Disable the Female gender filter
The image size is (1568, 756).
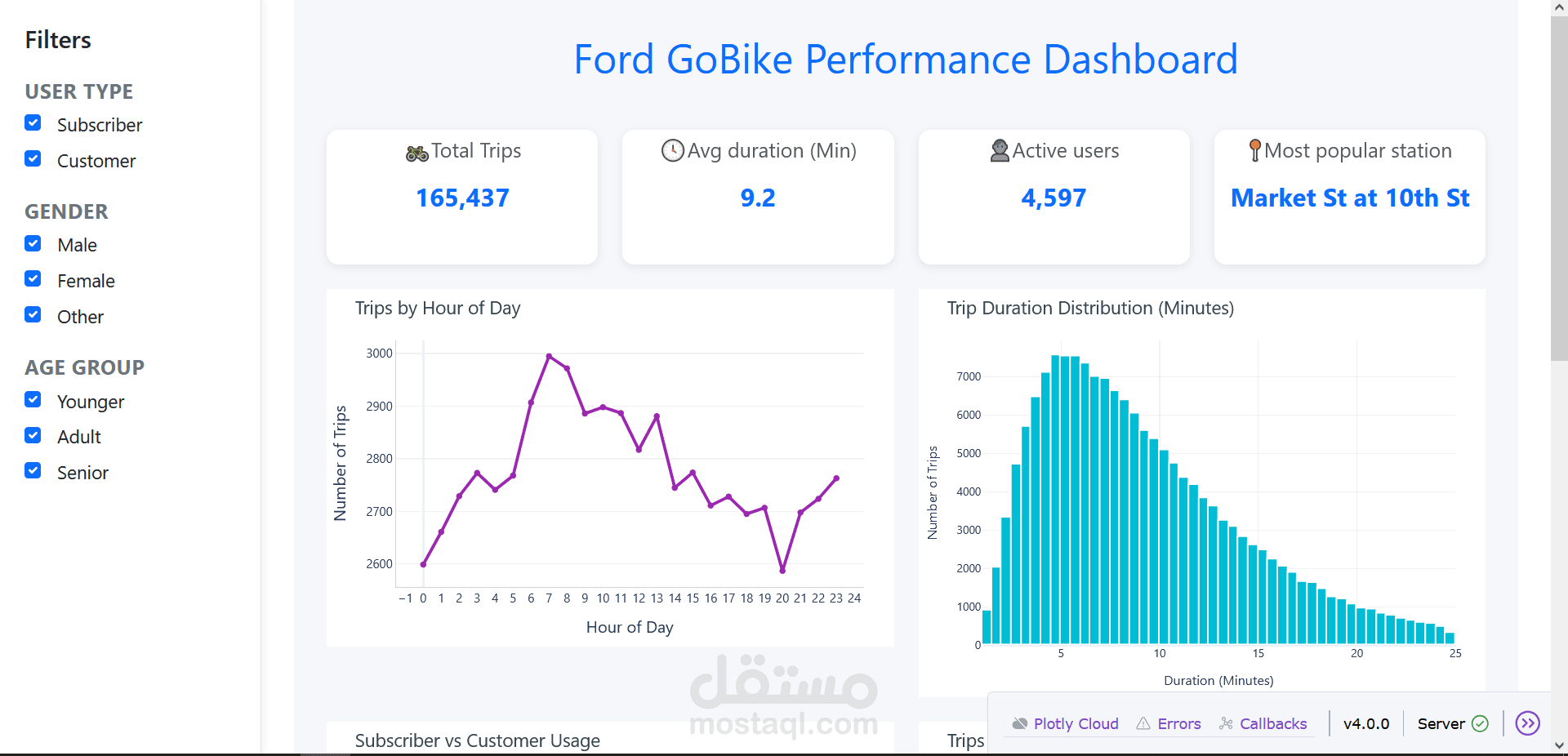(33, 278)
